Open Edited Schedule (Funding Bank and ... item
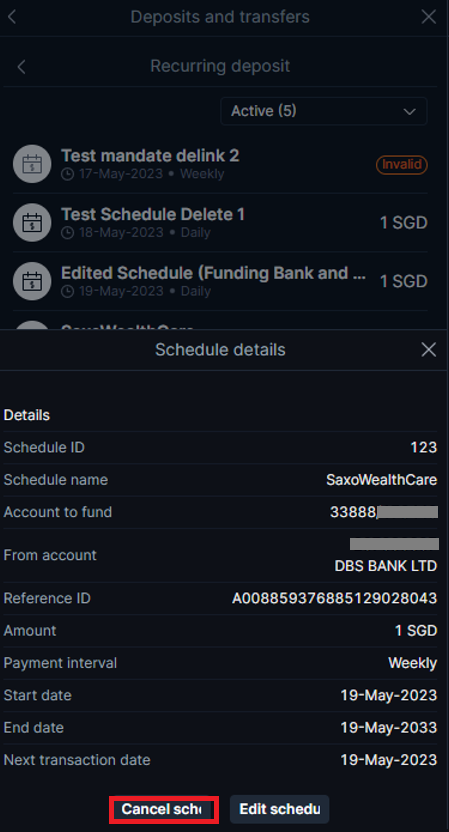The height and width of the screenshot is (832, 449). click(220, 281)
